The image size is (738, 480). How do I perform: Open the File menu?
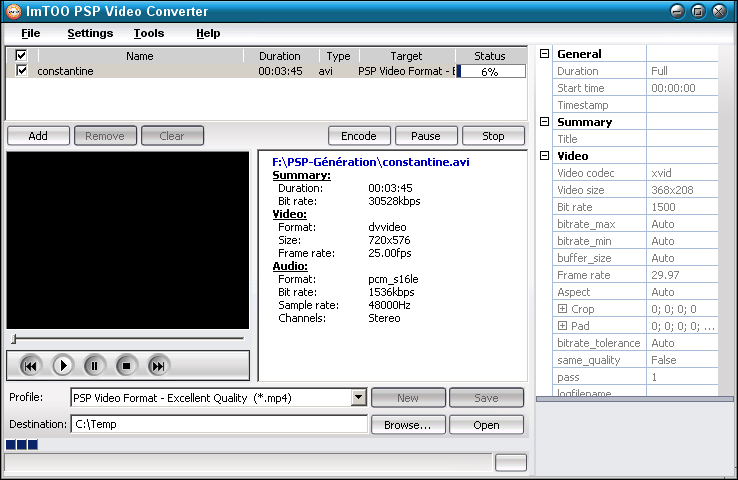click(x=31, y=33)
